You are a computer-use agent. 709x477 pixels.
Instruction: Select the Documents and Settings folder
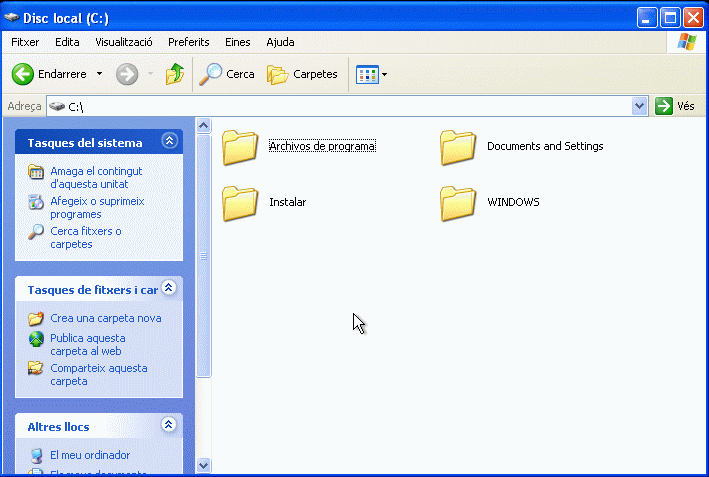(x=458, y=147)
